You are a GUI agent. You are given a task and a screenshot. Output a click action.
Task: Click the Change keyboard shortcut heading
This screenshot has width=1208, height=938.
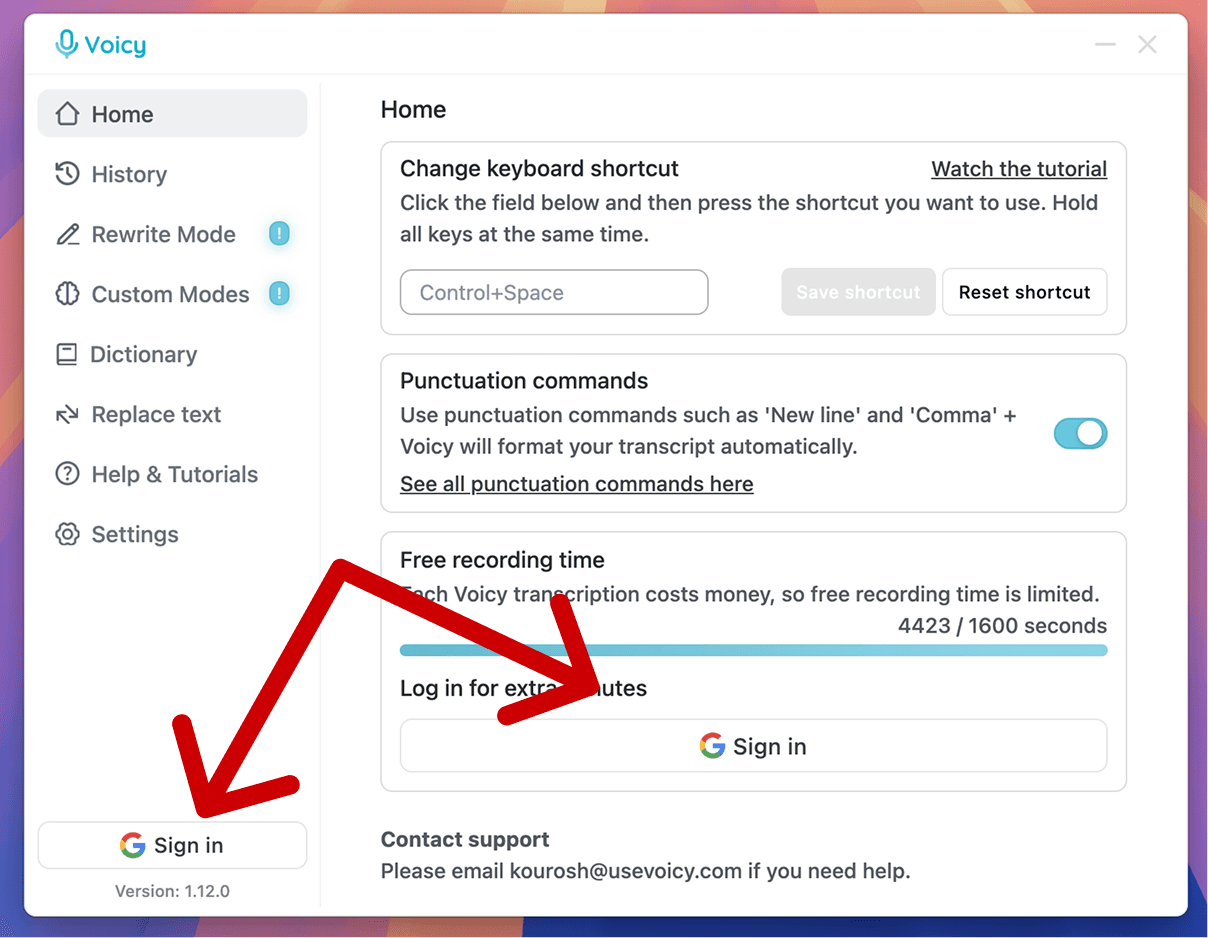click(x=539, y=168)
